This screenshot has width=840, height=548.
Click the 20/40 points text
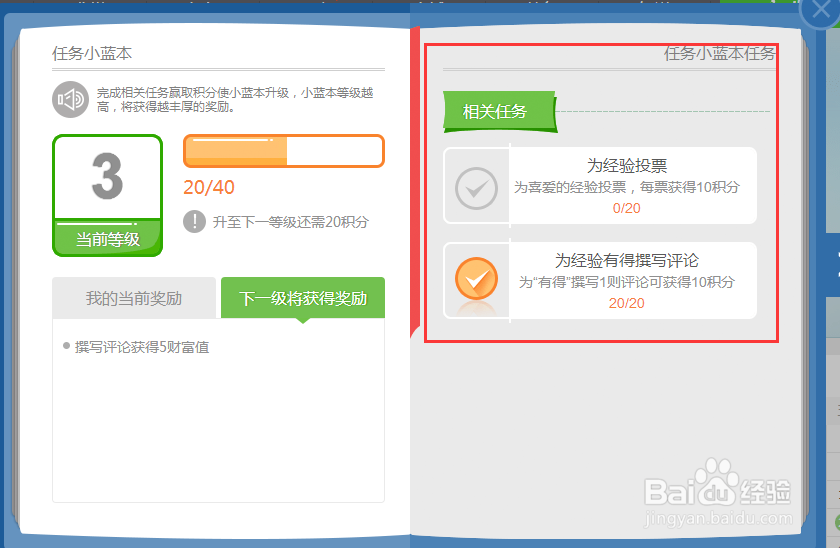click(209, 187)
